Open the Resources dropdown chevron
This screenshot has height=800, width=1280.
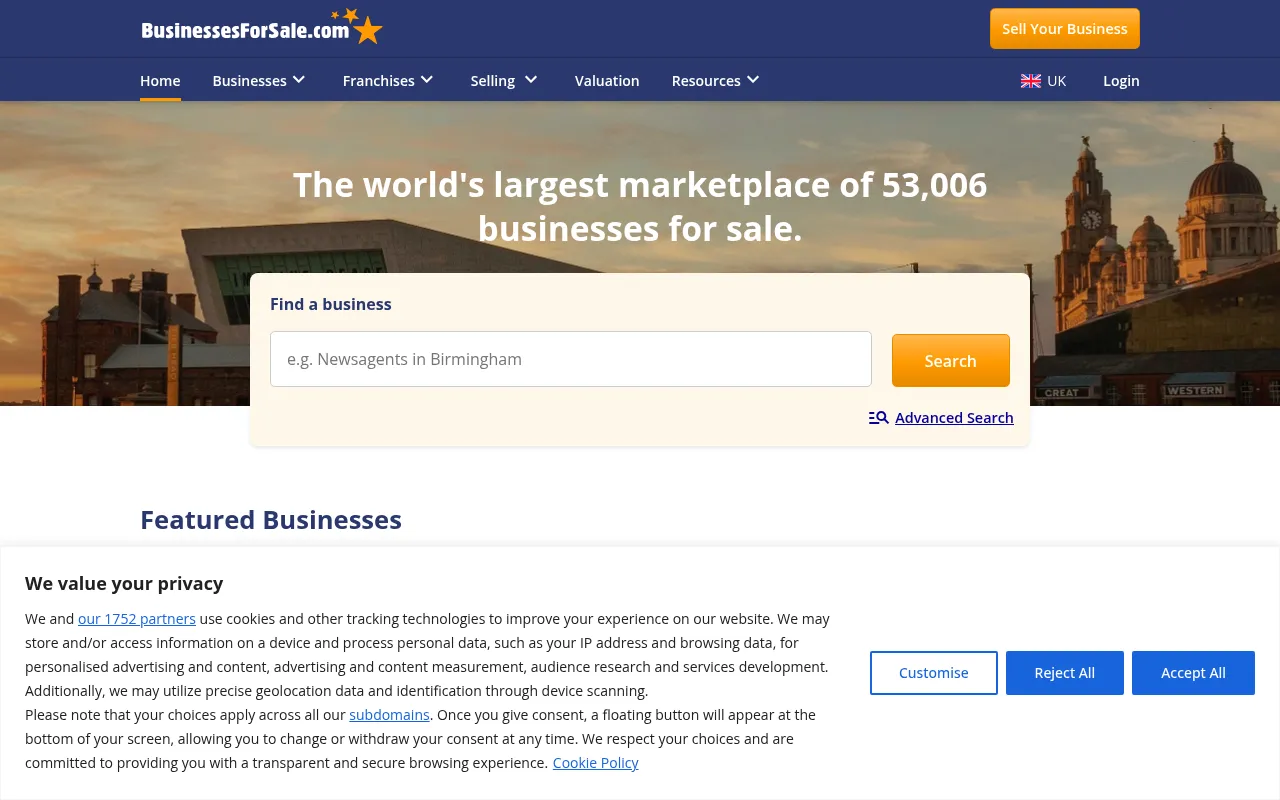coord(753,80)
